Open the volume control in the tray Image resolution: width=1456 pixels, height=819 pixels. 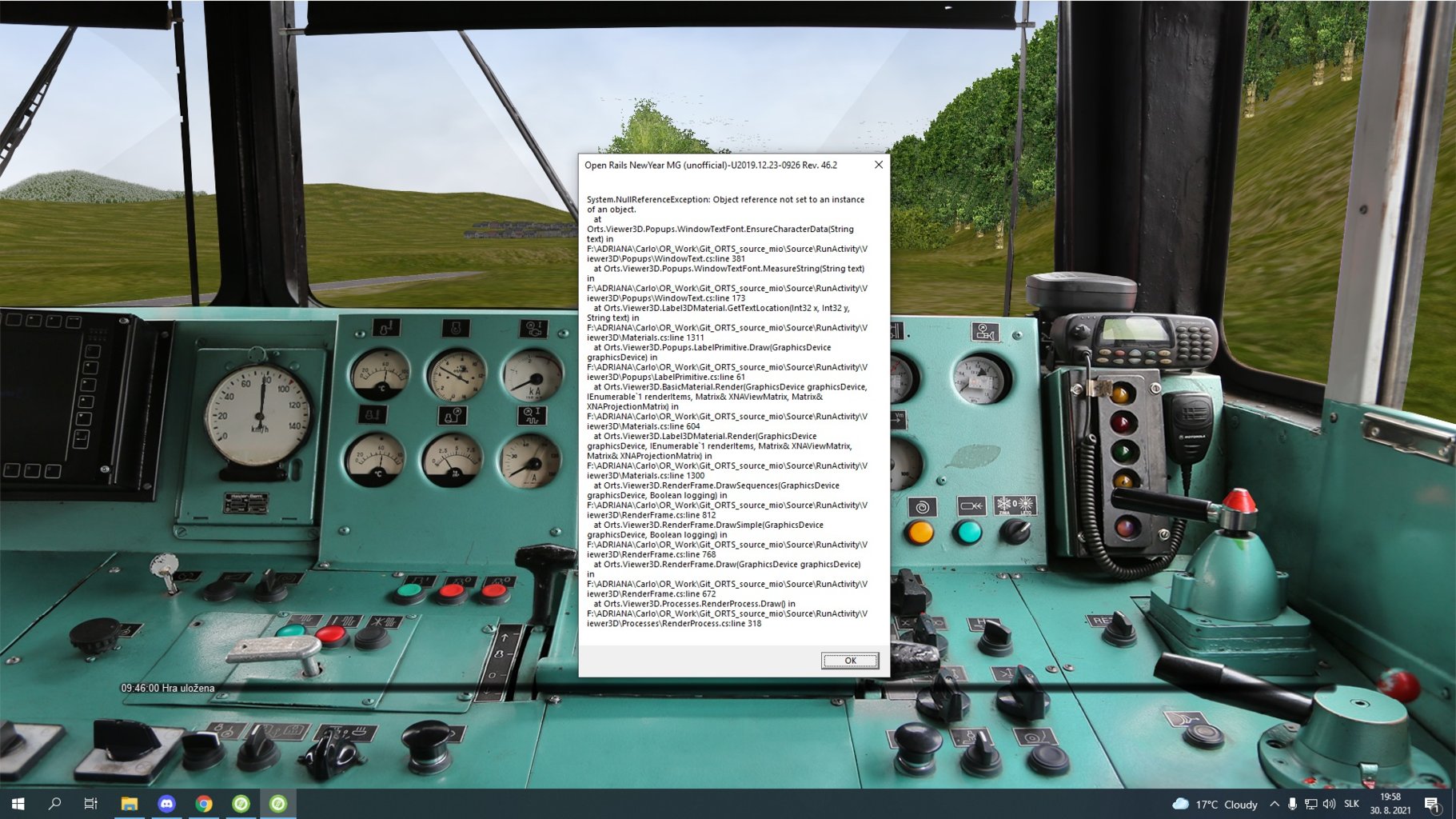click(1329, 805)
